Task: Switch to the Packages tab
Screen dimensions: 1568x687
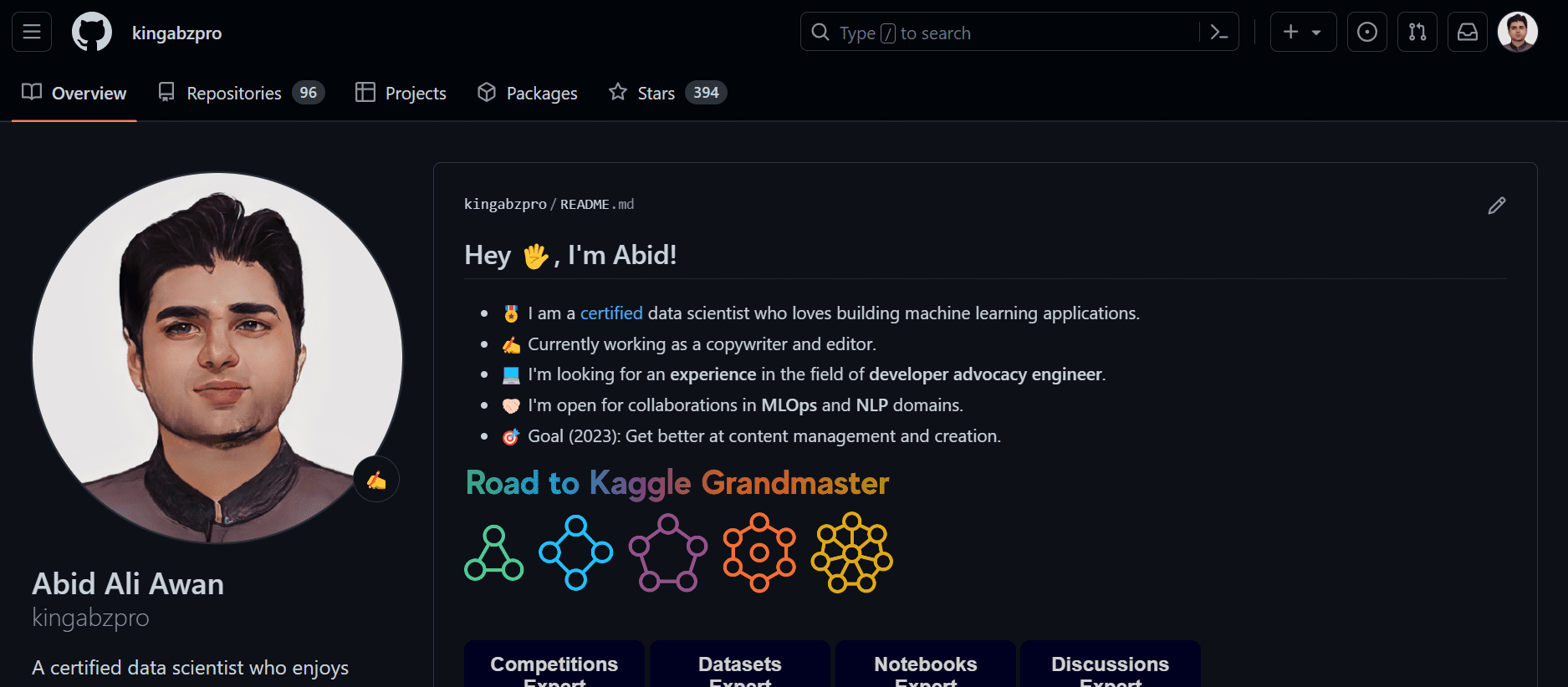Action: click(528, 93)
